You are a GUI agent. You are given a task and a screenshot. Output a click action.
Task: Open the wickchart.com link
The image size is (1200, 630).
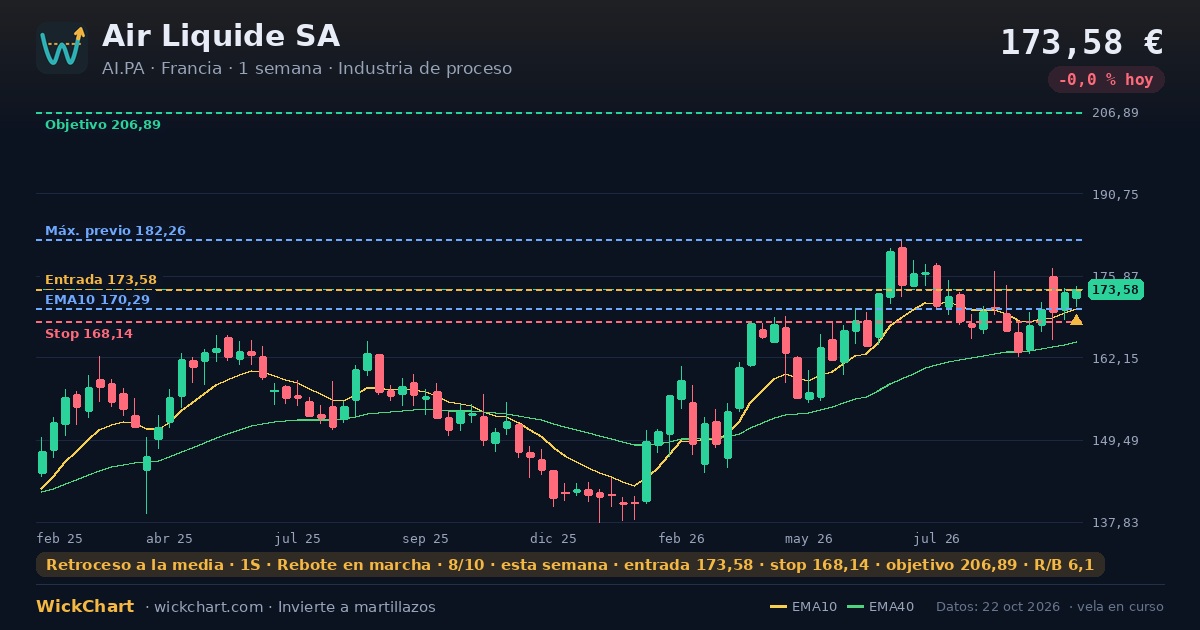point(210,607)
